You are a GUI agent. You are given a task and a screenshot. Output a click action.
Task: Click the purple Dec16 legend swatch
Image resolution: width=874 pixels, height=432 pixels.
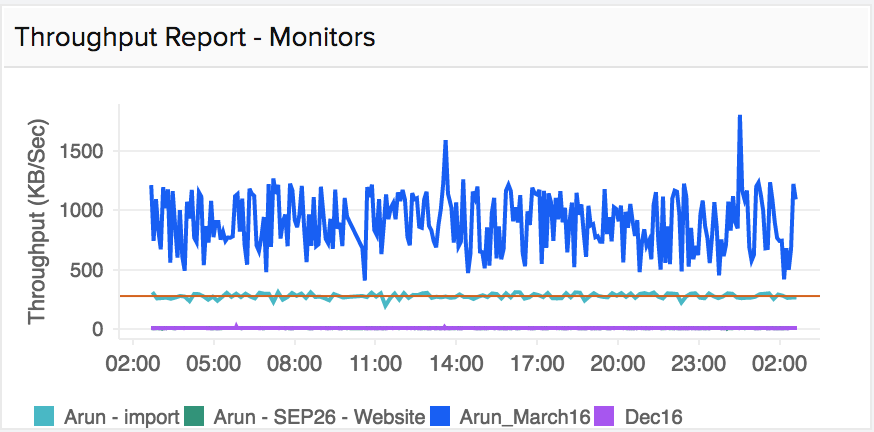pos(603,415)
